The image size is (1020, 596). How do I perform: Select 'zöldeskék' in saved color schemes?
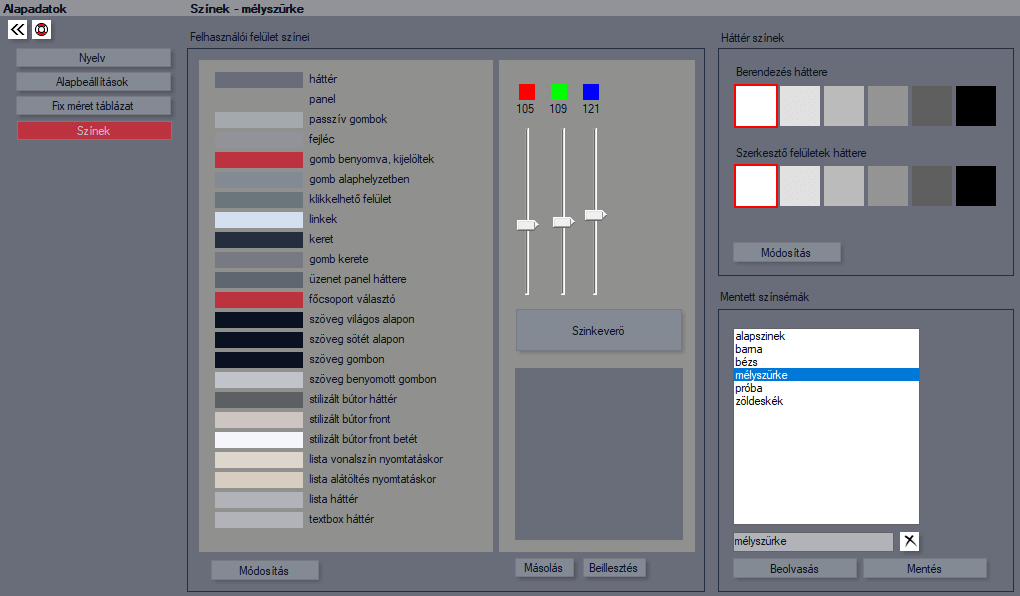(758, 401)
